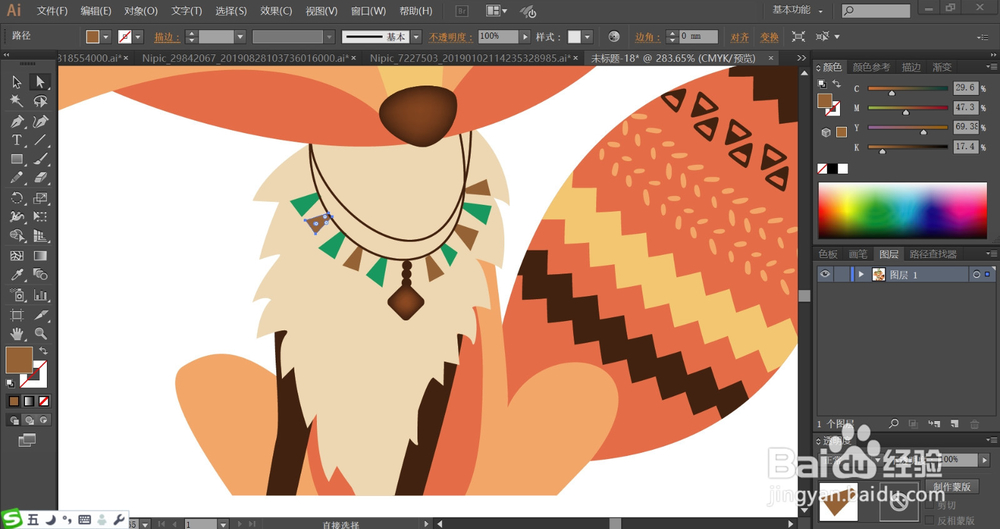Open the 窗口(W) menu
The width and height of the screenshot is (1000, 529).
tap(368, 11)
